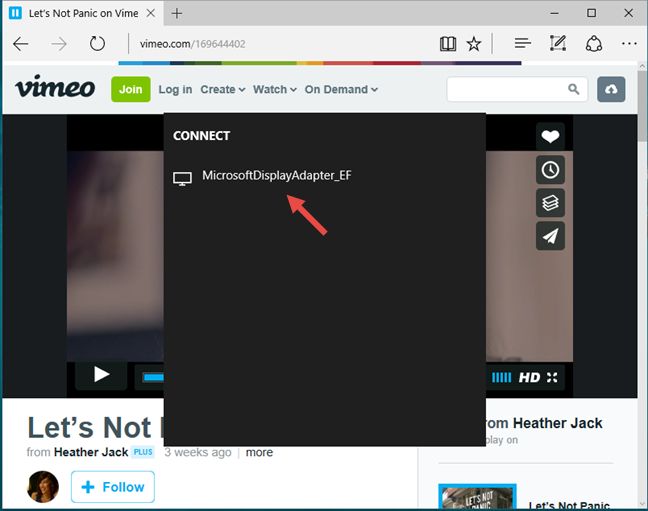Go back using the browser back arrow
This screenshot has height=511, width=648.
coord(20,43)
